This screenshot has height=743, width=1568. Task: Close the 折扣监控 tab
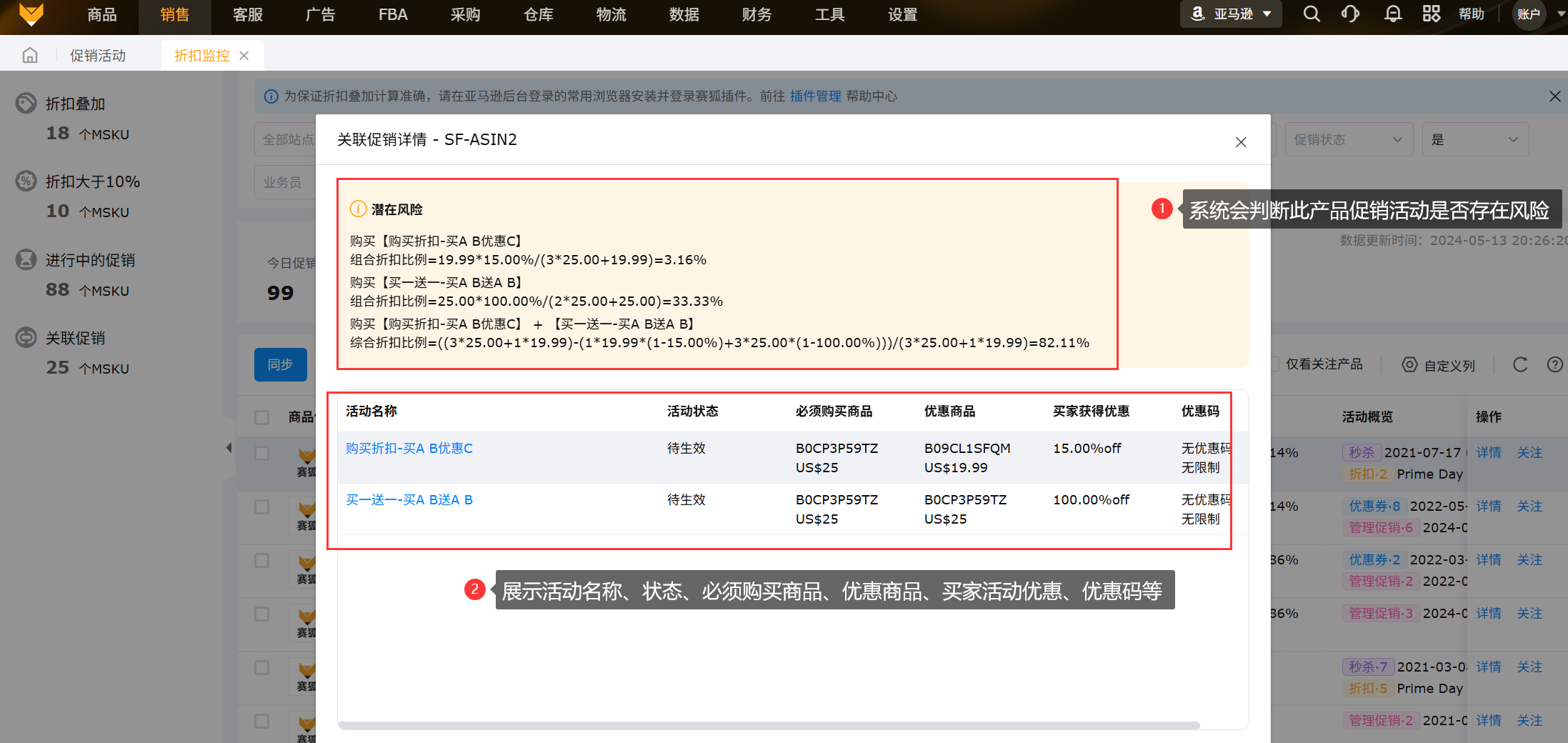click(x=244, y=55)
